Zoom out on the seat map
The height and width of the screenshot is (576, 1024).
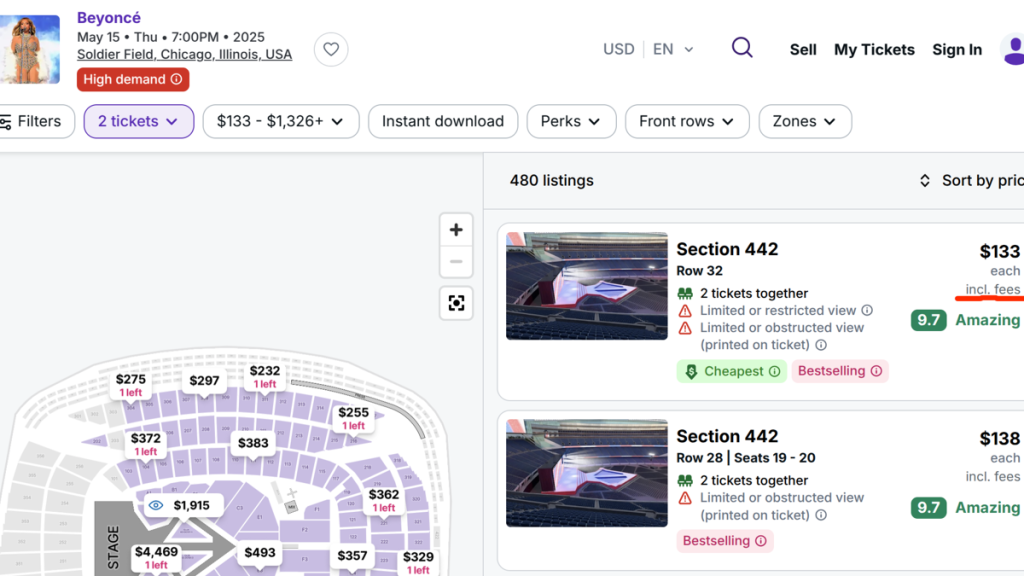tap(456, 262)
